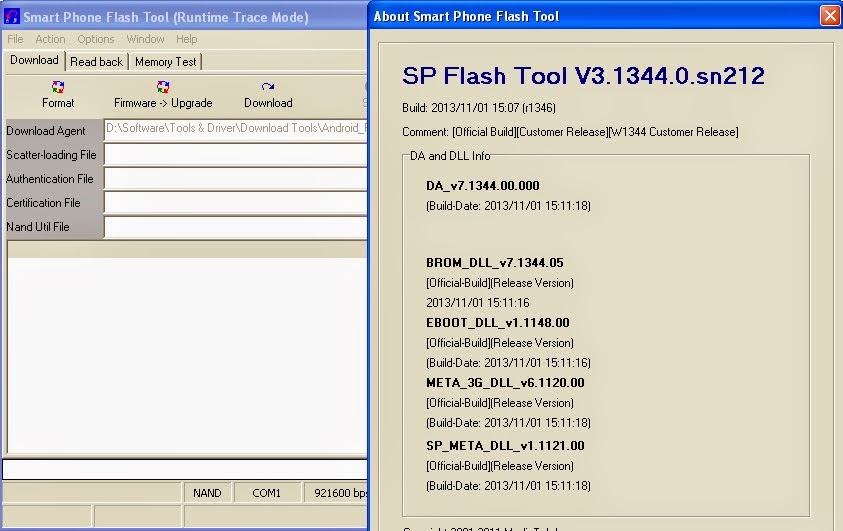
Task: Switch to the Memory Test tab
Action: 166,62
